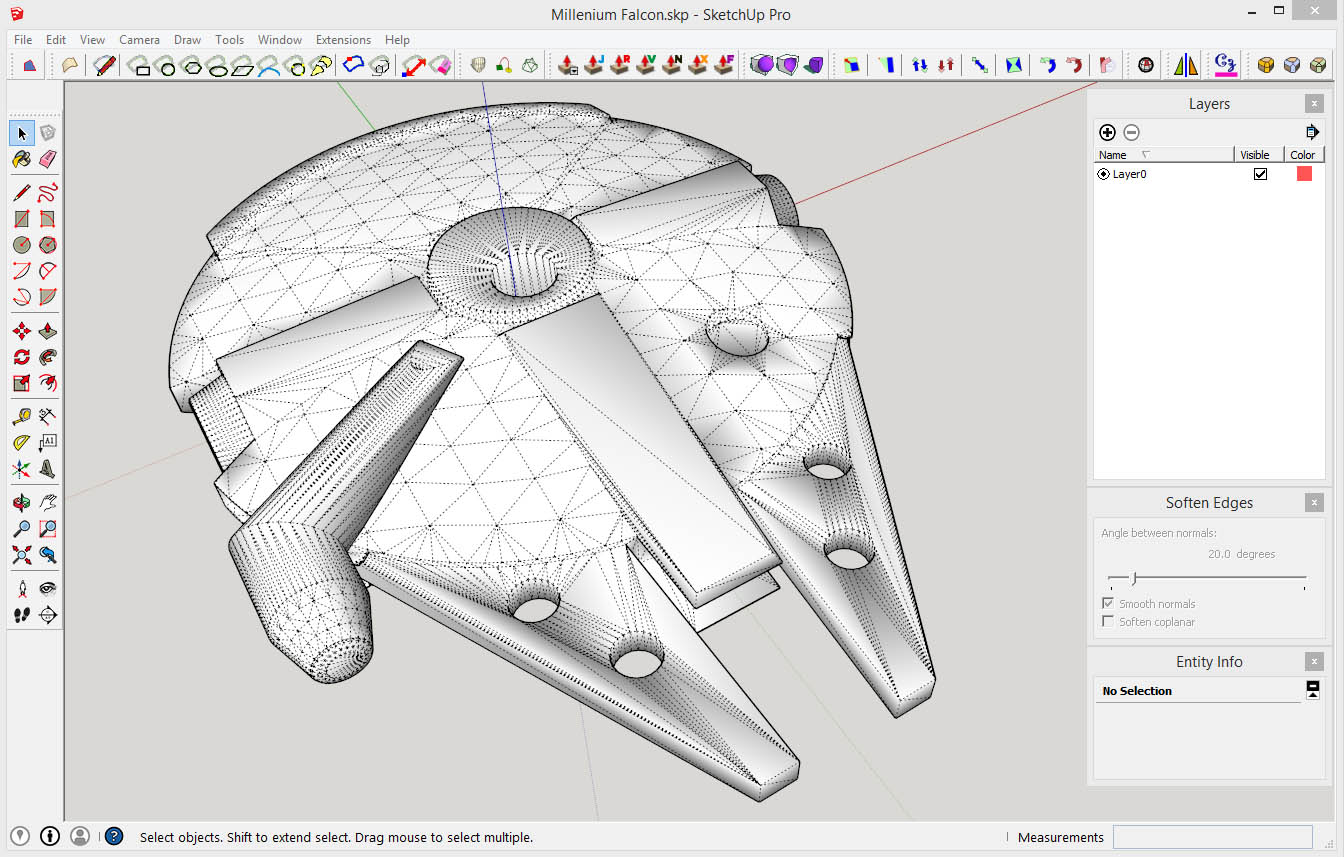Select the Circle drawing tool
Viewport: 1344px width, 857px height.
(22, 245)
